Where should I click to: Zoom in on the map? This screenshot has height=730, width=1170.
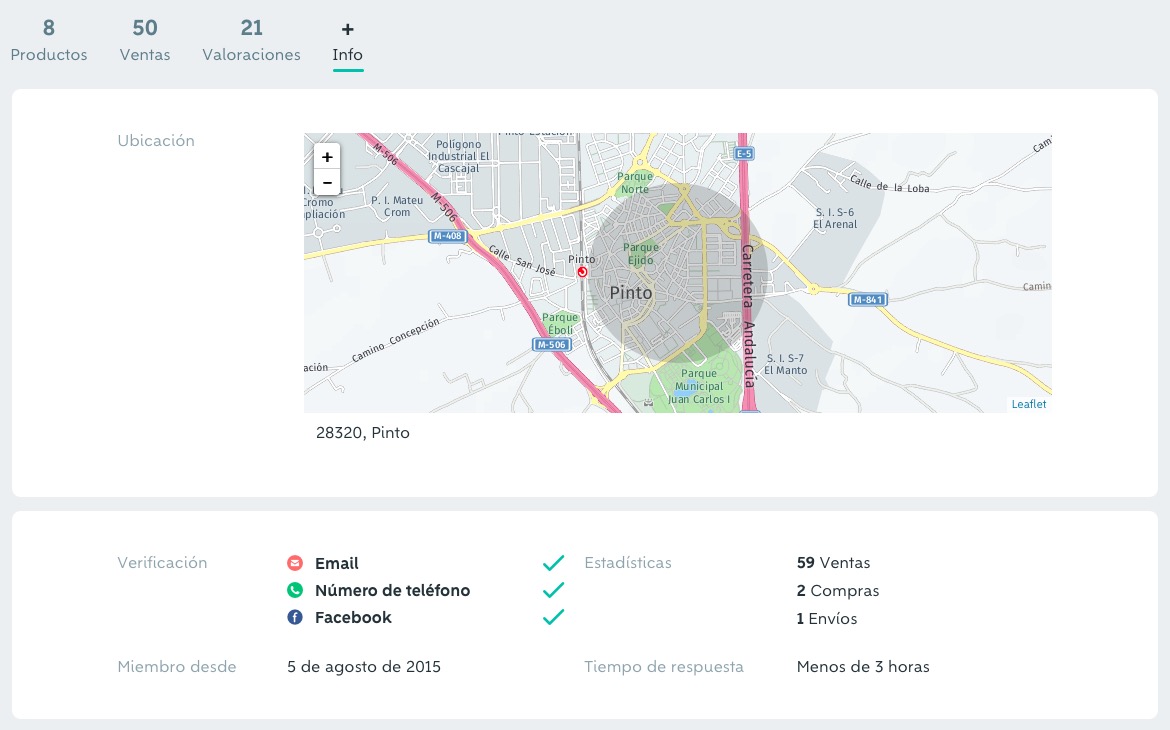click(327, 157)
